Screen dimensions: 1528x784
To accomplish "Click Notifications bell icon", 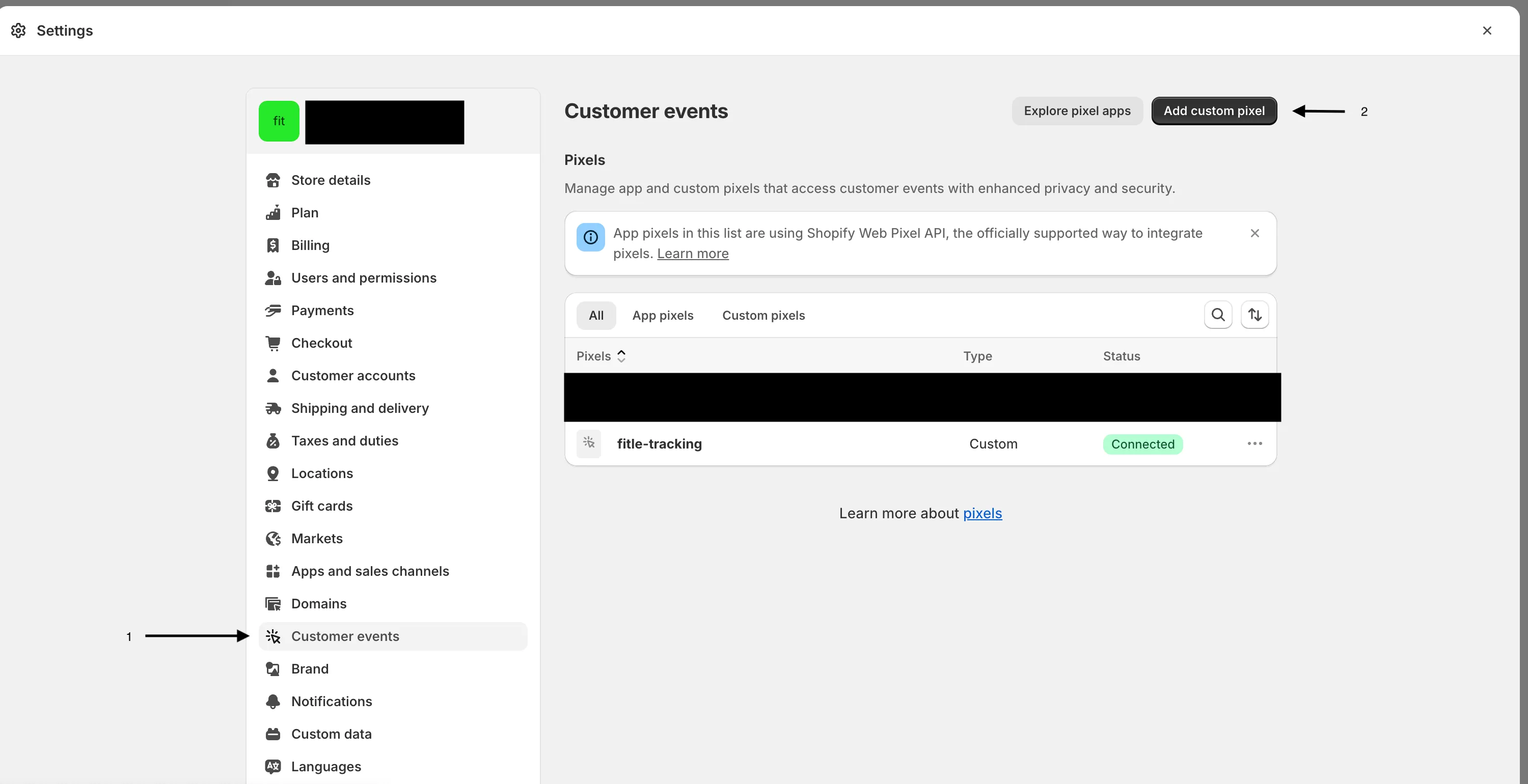I will pyautogui.click(x=273, y=702).
